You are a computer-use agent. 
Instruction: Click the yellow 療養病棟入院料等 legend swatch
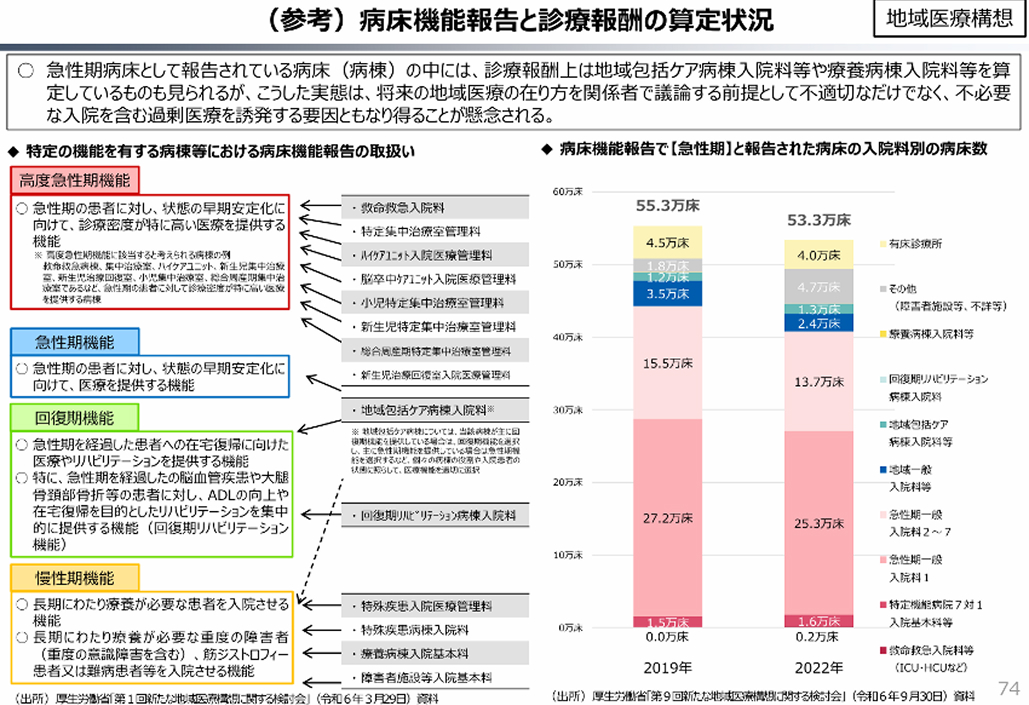tap(883, 334)
